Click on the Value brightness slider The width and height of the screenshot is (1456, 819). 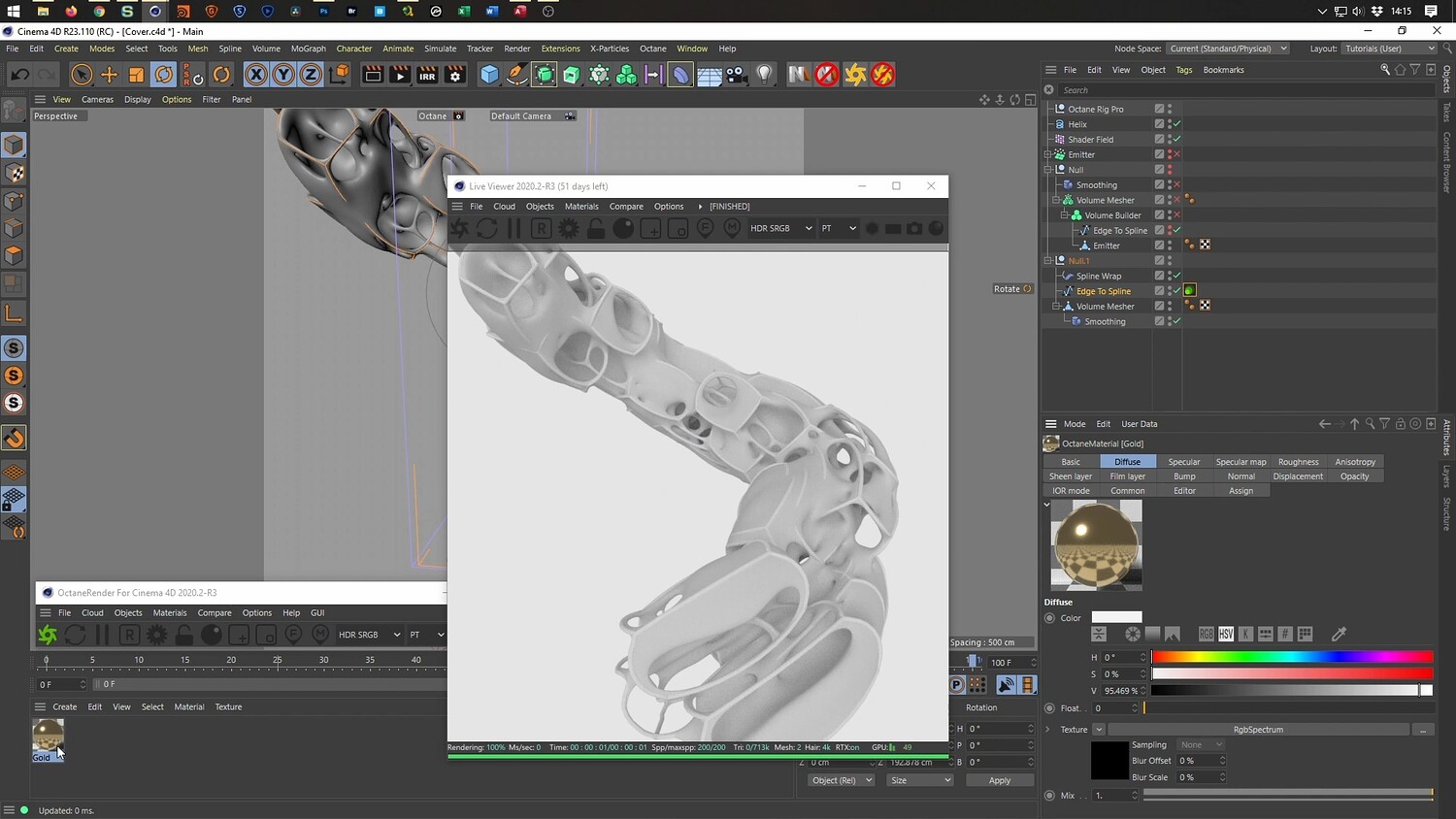point(1292,691)
